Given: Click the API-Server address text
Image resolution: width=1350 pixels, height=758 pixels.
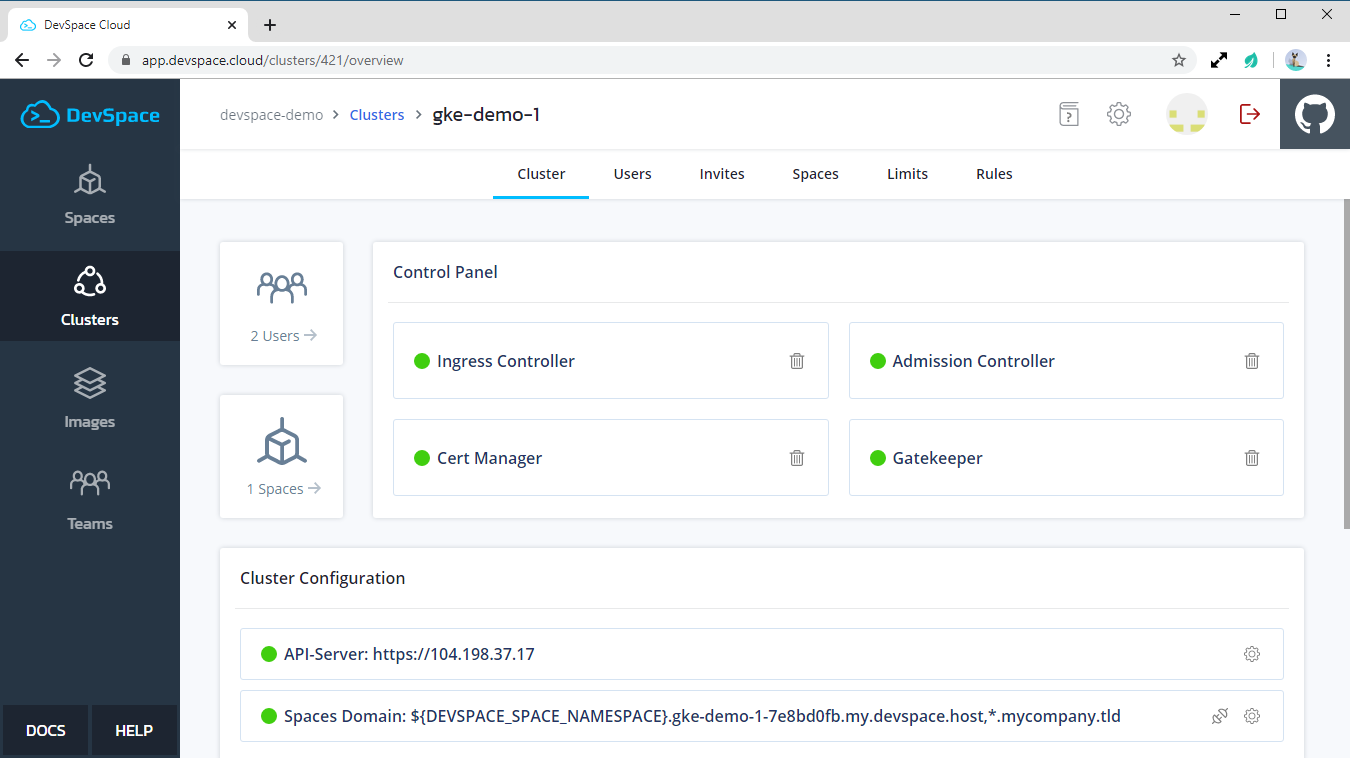Looking at the screenshot, I should click(x=409, y=654).
